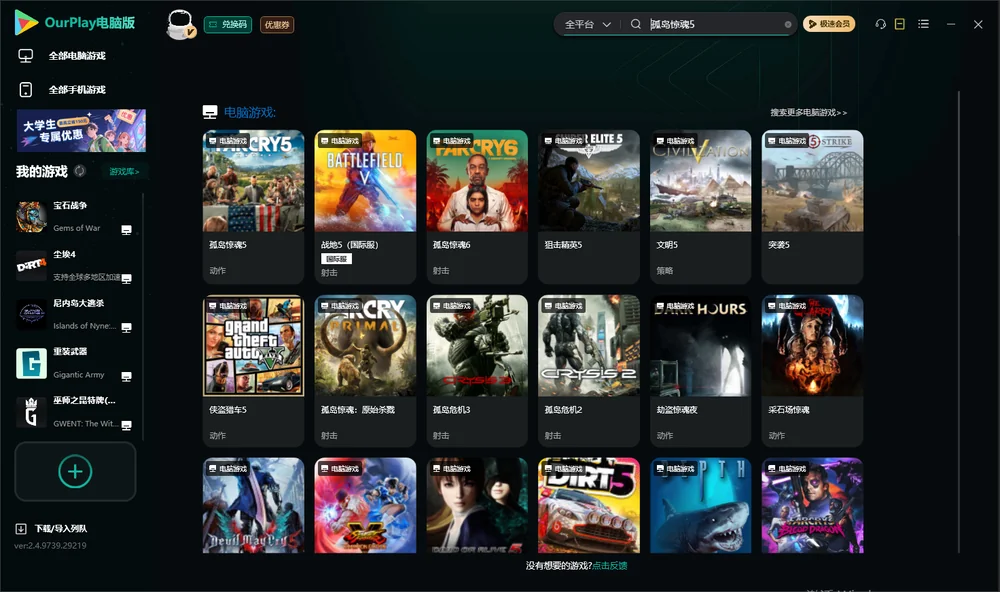Screen dimensions: 1000x592
Task: Click the PC icon beside Gigantic Army
Action: click(x=126, y=376)
